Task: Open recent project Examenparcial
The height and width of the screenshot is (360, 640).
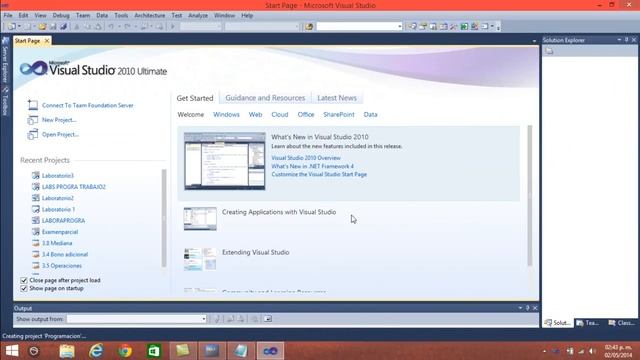Action: click(x=60, y=232)
